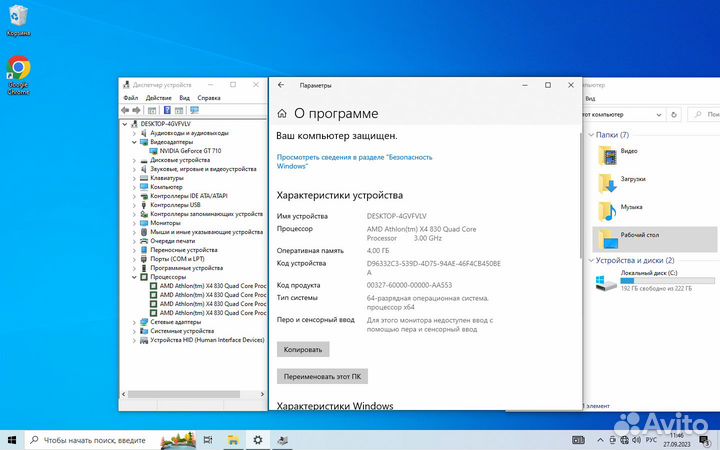Click the DESKTOP-4GVFVLV device name value
This screenshot has height=450, width=720.
point(396,216)
